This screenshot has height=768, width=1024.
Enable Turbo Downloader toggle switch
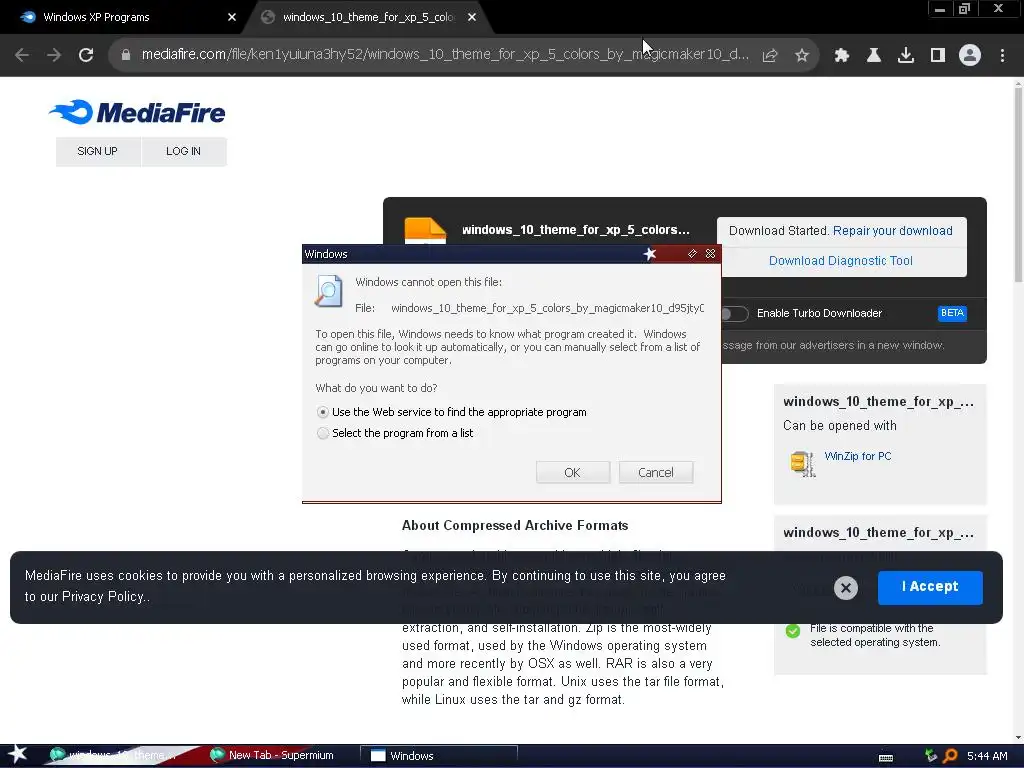[x=734, y=313]
